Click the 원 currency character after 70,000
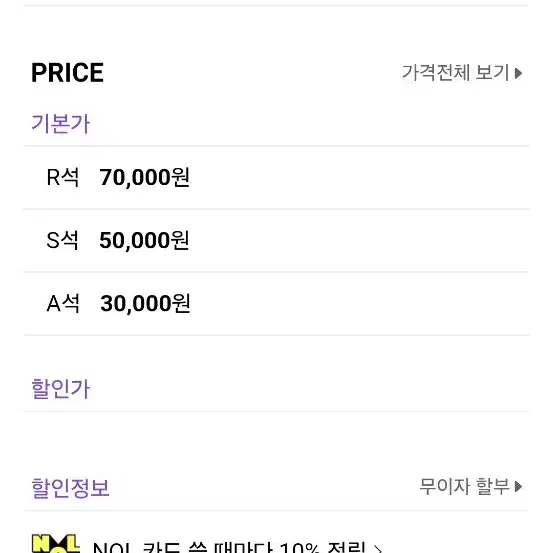The image size is (553, 553). tap(181, 177)
